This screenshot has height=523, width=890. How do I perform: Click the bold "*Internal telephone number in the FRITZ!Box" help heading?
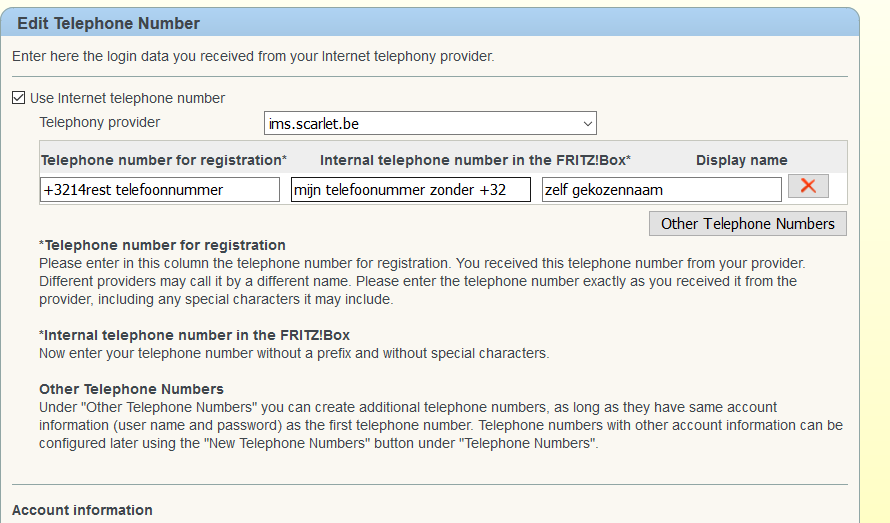(194, 335)
